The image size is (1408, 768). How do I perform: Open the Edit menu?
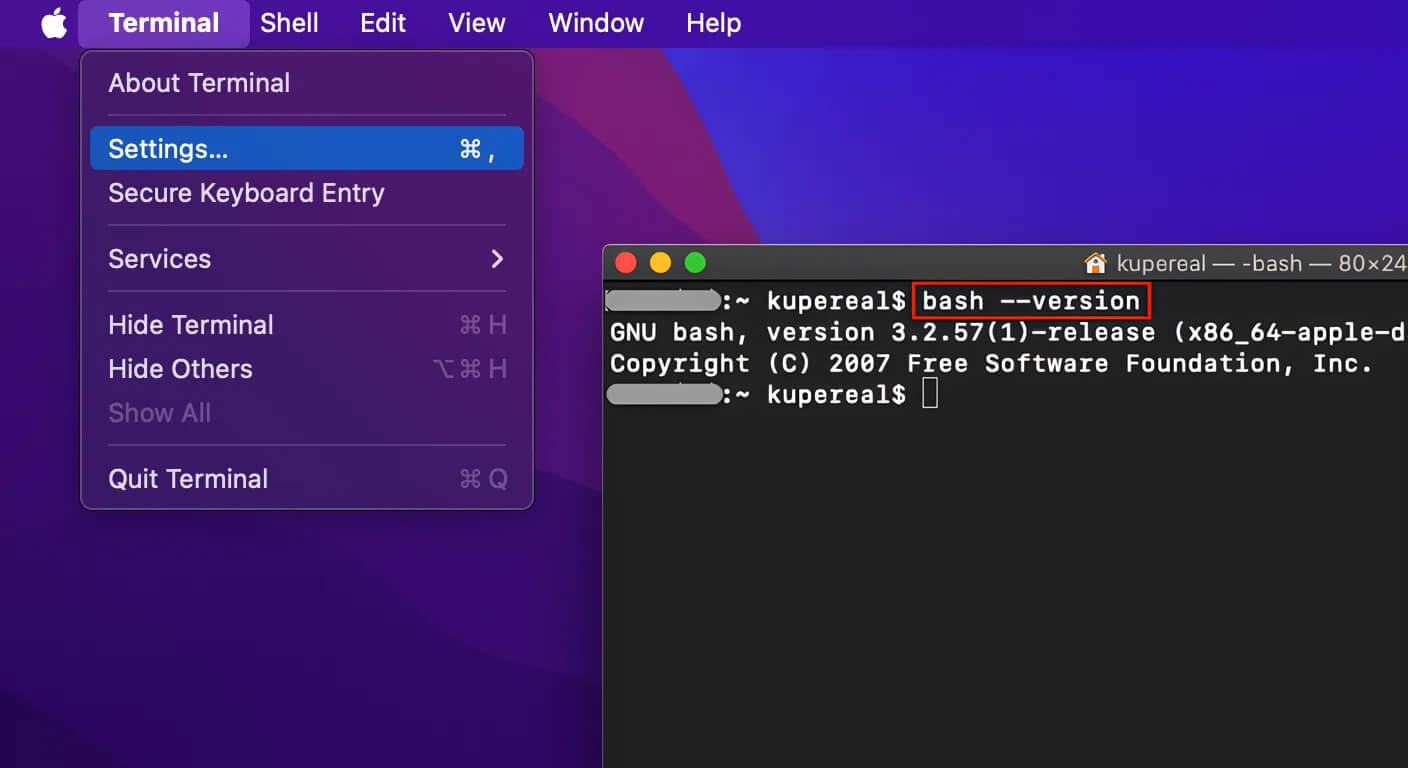[383, 23]
